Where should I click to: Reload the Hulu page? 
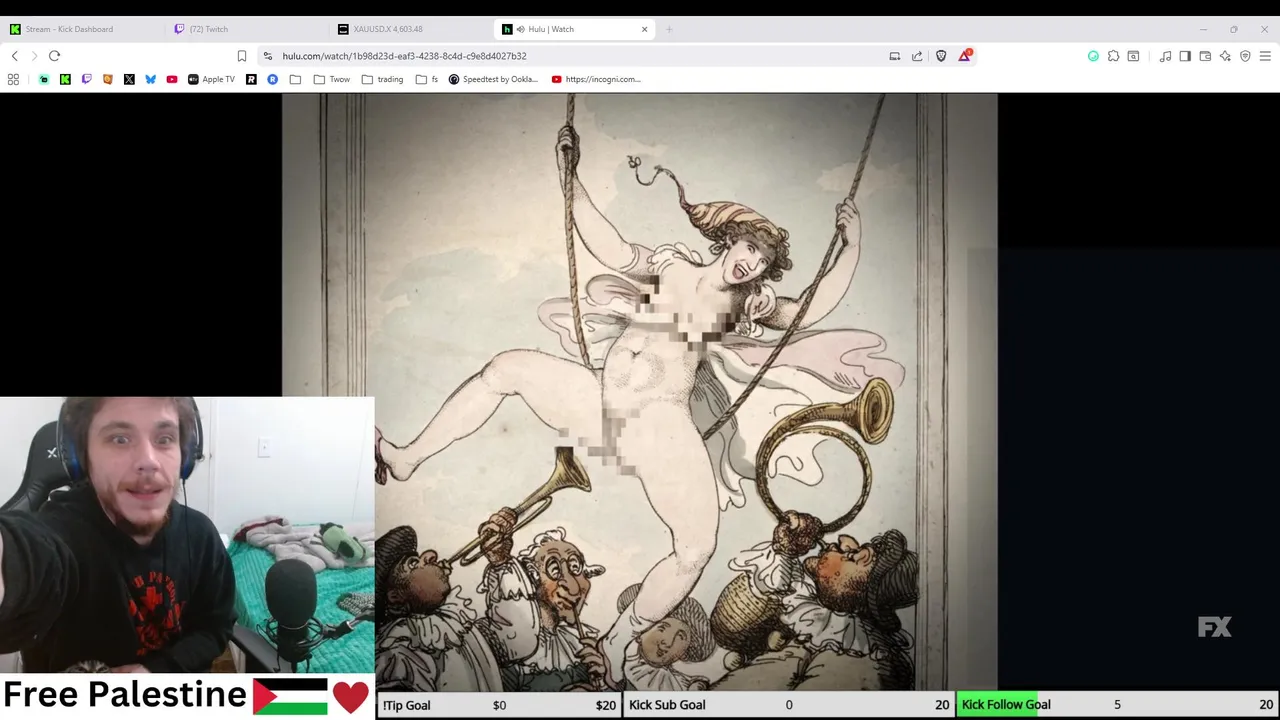point(55,56)
